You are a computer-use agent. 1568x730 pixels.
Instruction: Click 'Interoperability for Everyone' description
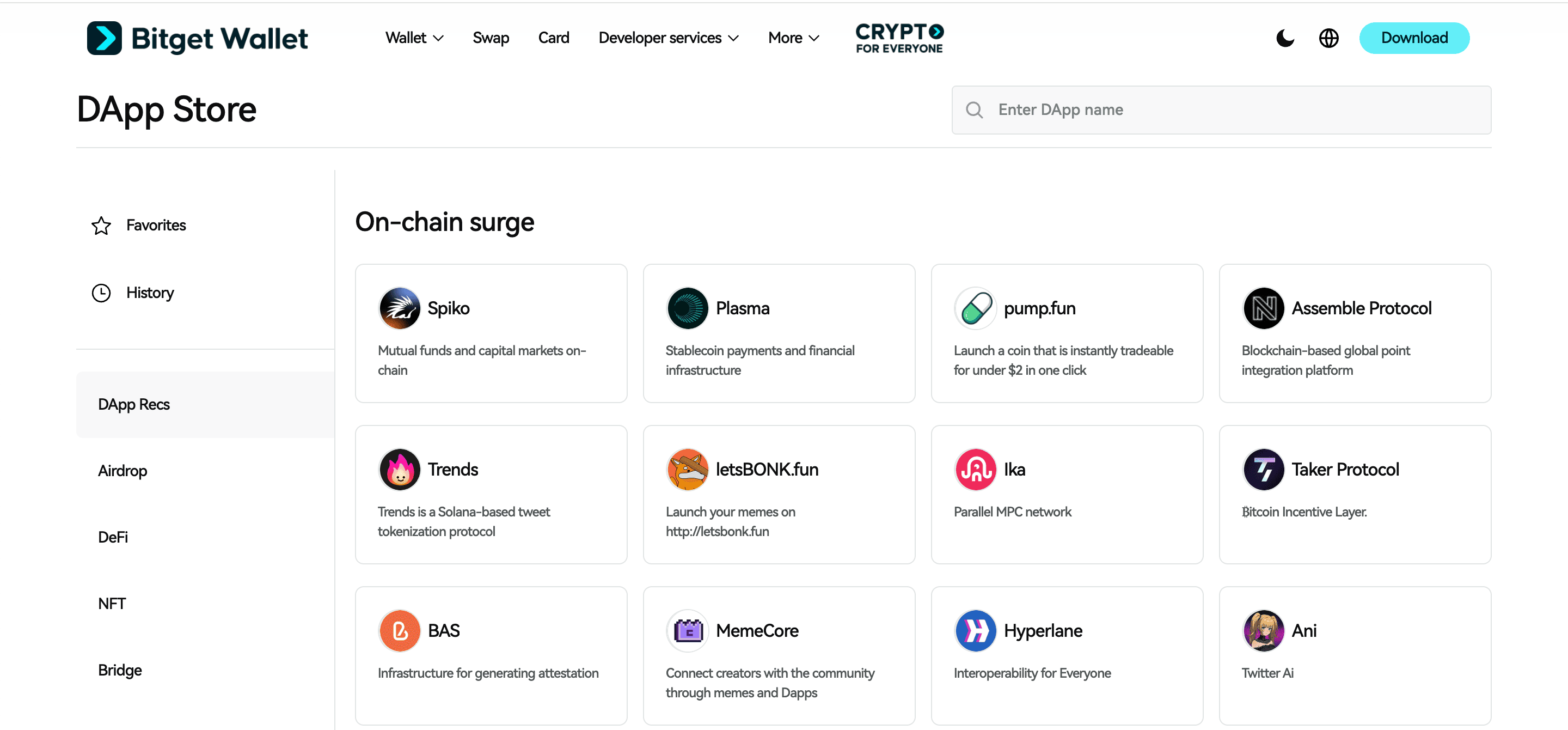coord(1032,673)
